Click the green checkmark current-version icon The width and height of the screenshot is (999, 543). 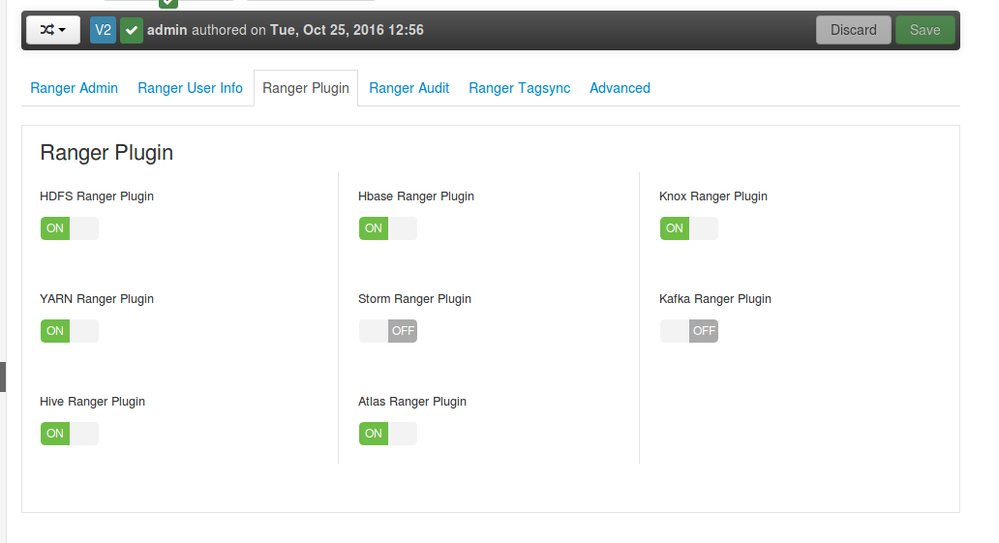click(x=131, y=30)
